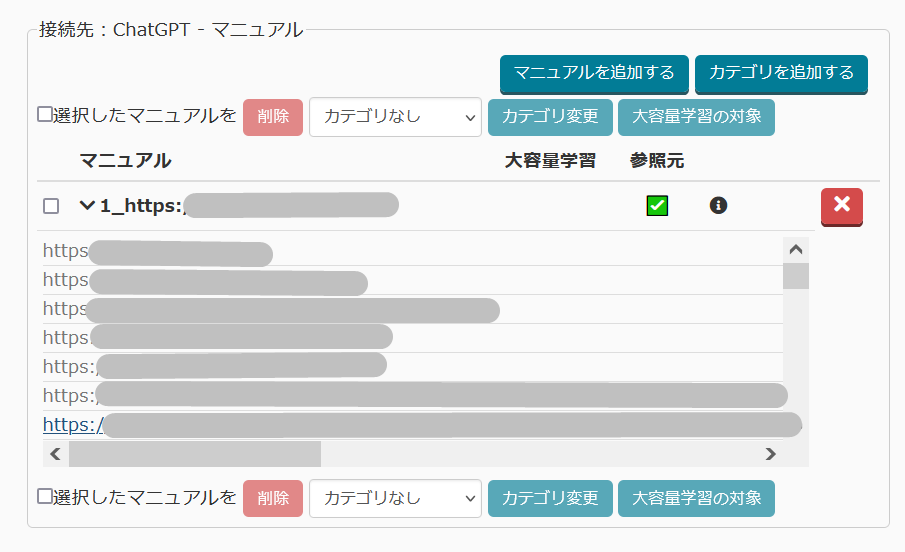Click the マニュアルを追加する button
The image size is (905, 552).
pyautogui.click(x=594, y=73)
